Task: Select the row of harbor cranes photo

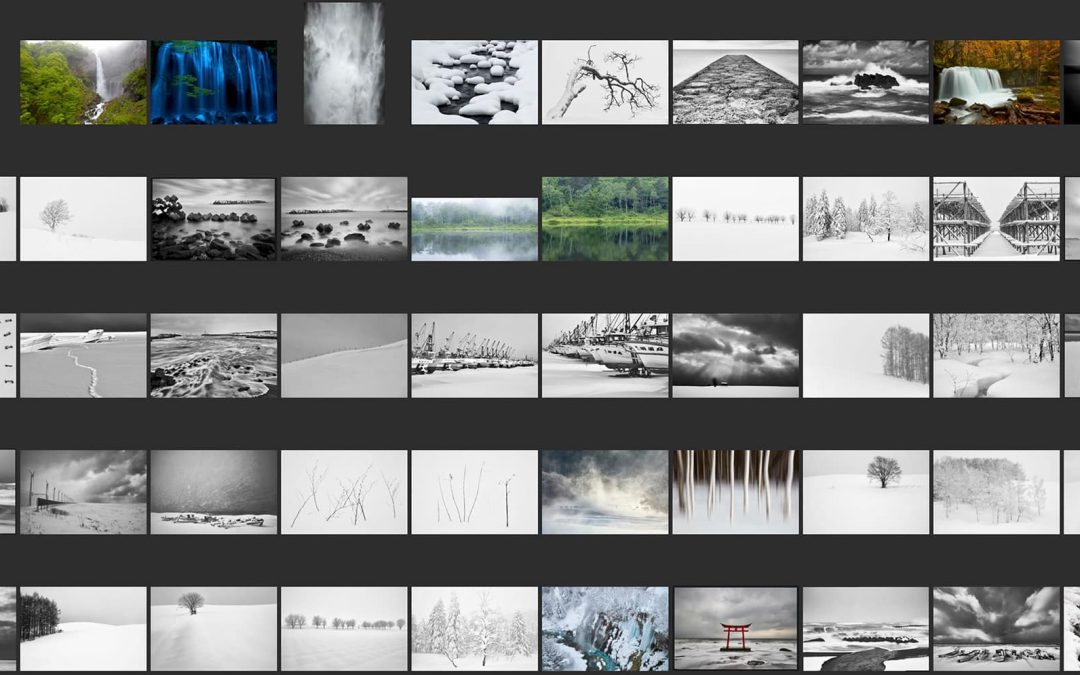Action: coord(474,356)
